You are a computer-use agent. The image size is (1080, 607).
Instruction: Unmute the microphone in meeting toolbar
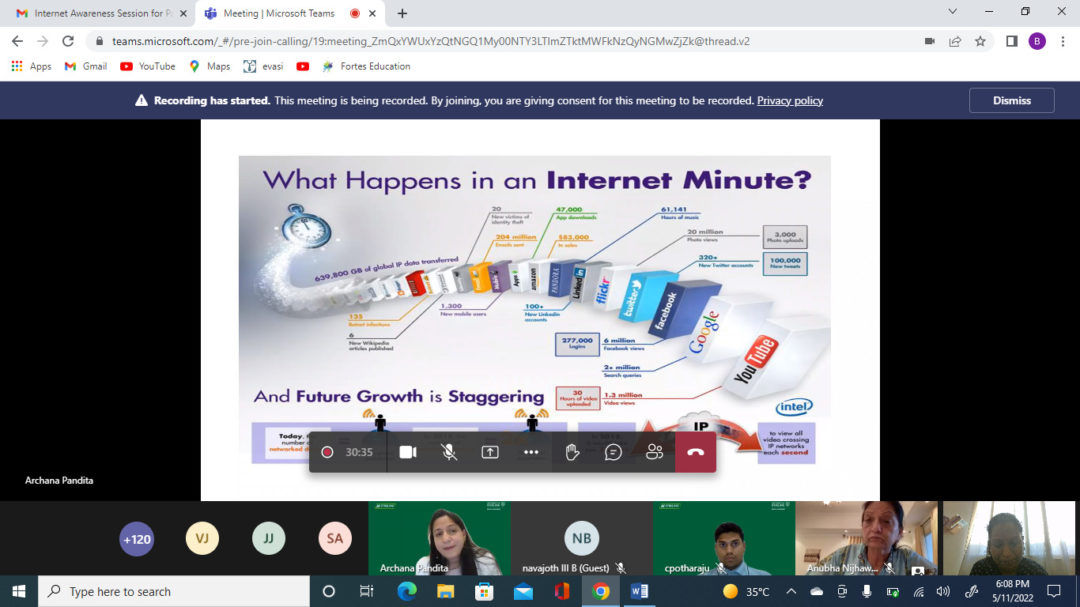point(449,452)
